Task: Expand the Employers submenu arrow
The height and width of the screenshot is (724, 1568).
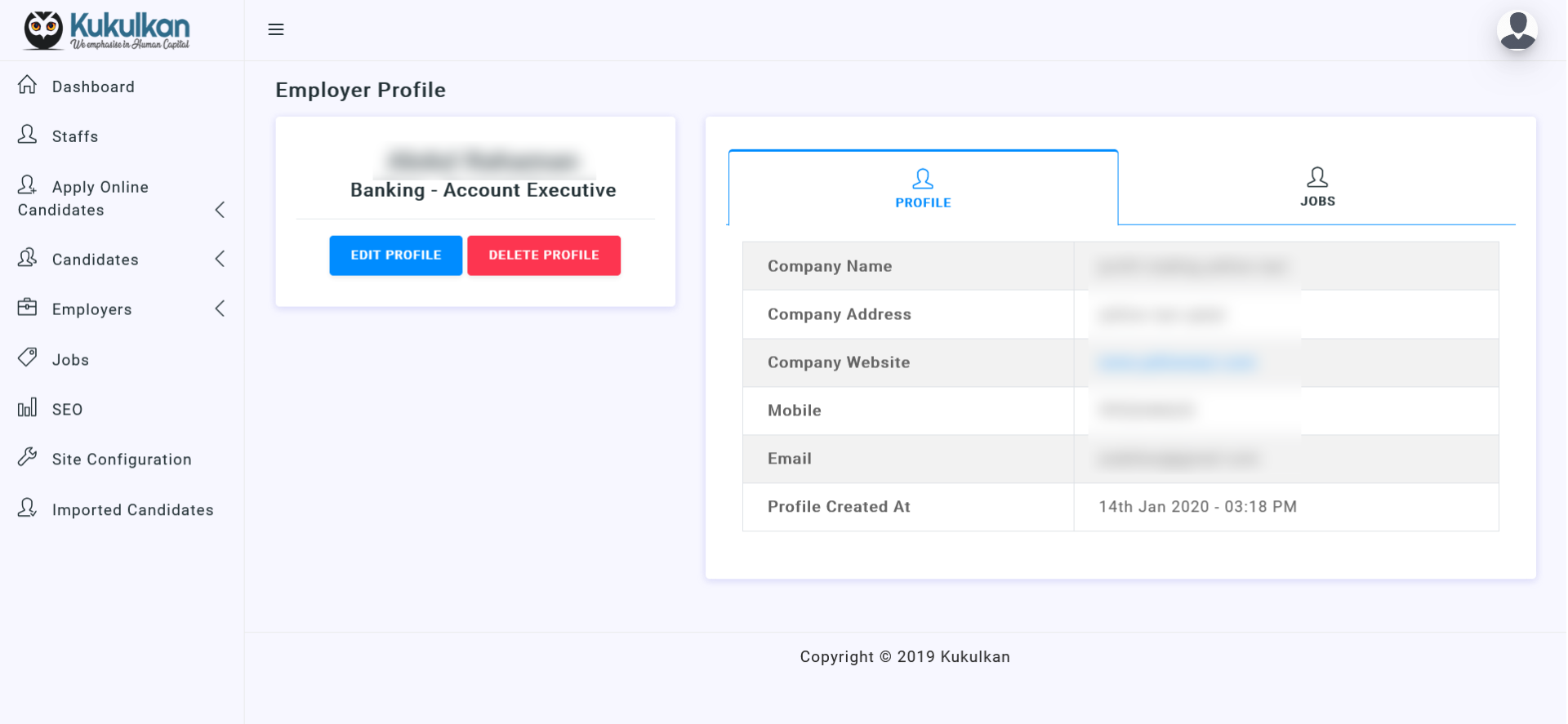Action: 220,309
